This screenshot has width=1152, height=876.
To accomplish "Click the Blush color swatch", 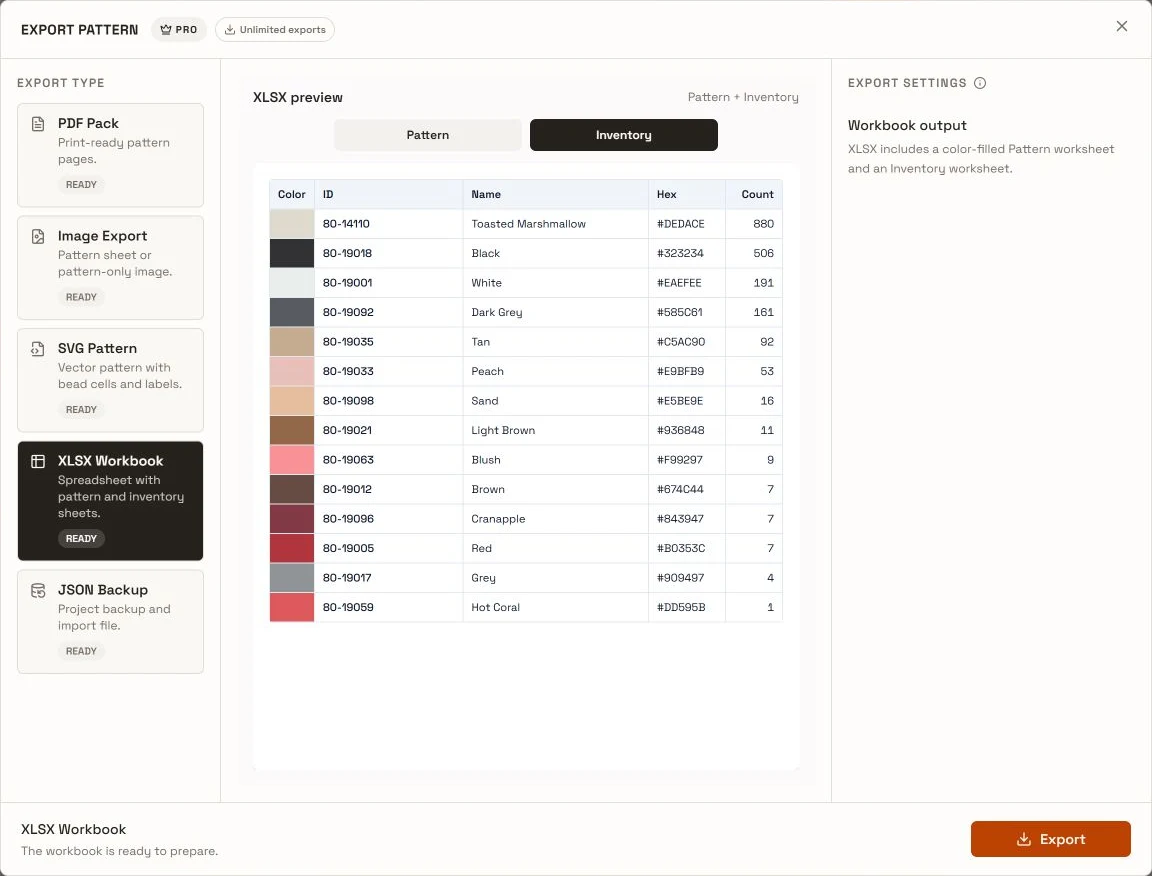I will 292,460.
